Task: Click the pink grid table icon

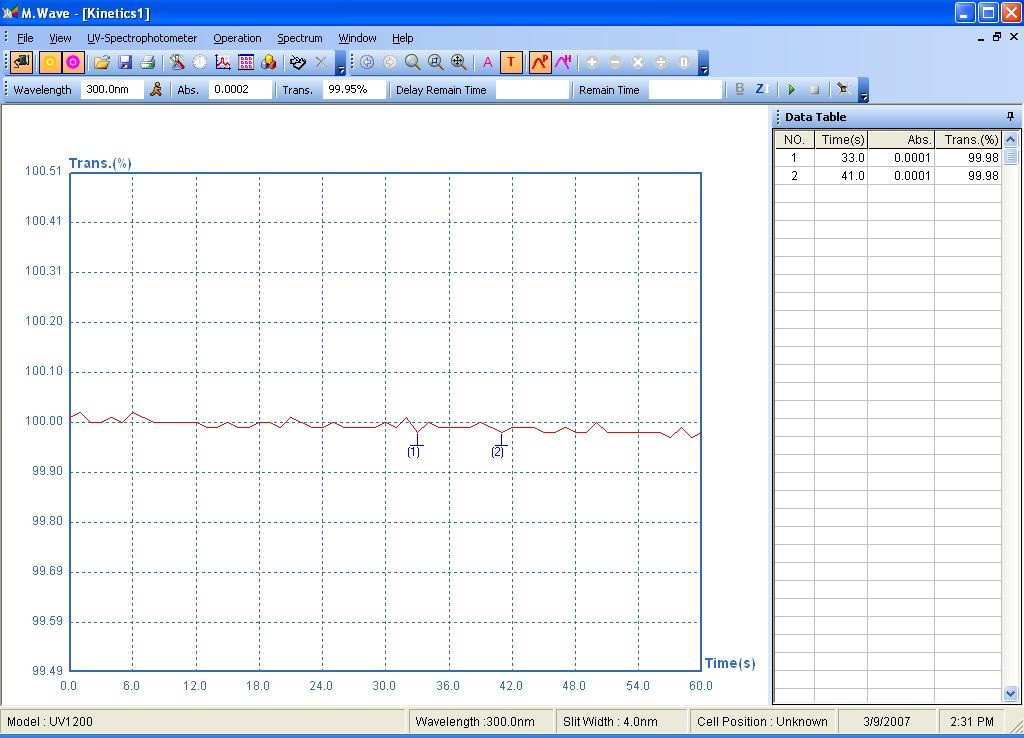Action: click(x=246, y=62)
